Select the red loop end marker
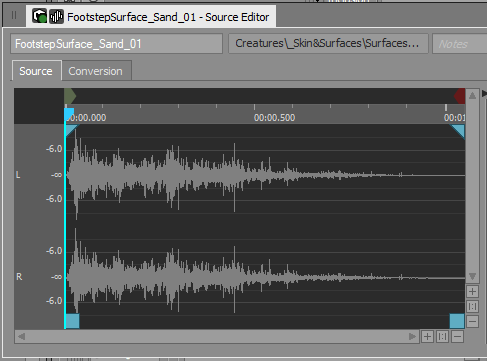 coord(460,96)
